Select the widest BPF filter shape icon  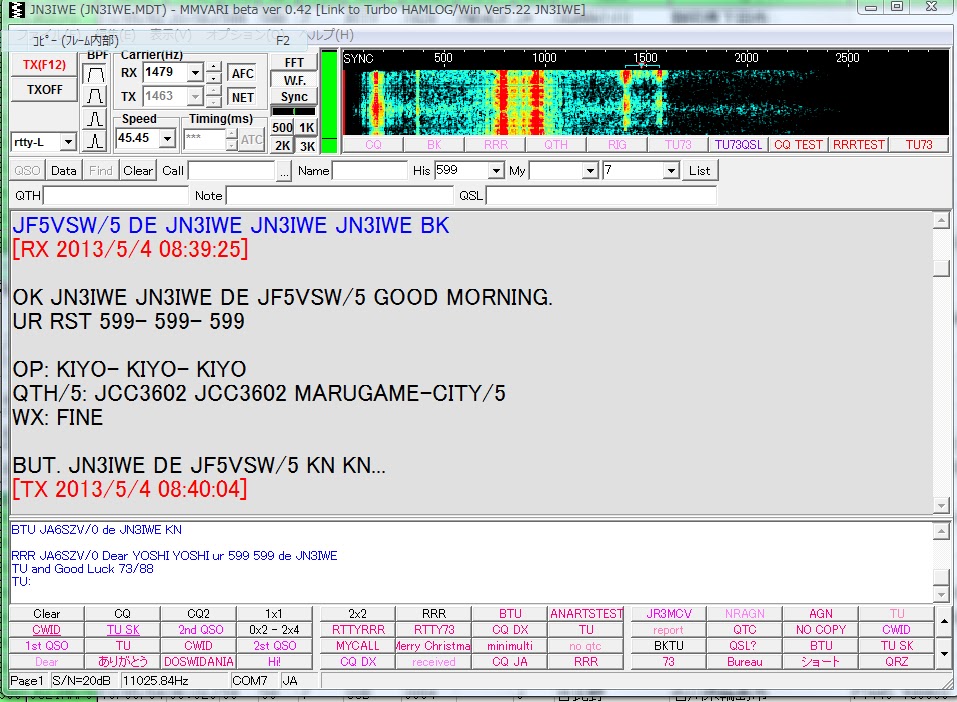pyautogui.click(x=95, y=75)
